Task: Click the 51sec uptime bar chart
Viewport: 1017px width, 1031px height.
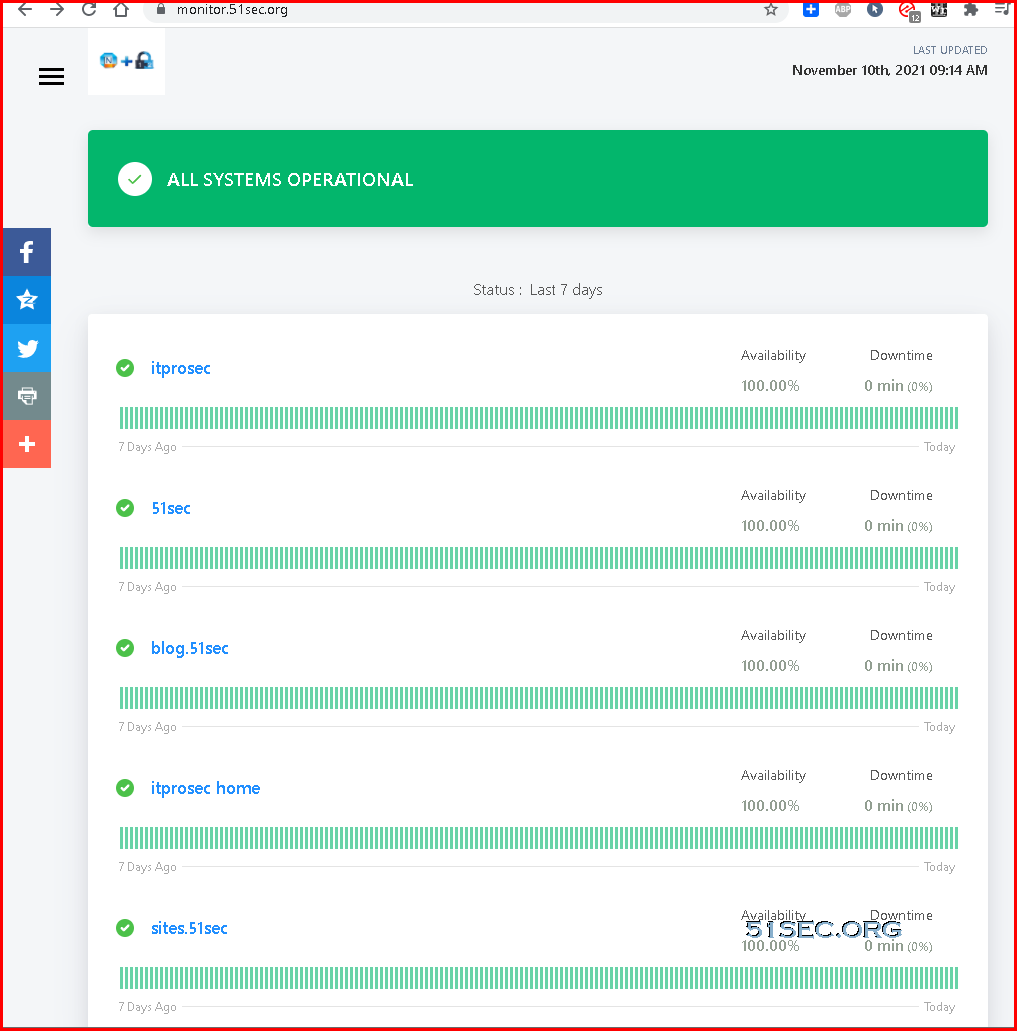Action: [x=538, y=558]
